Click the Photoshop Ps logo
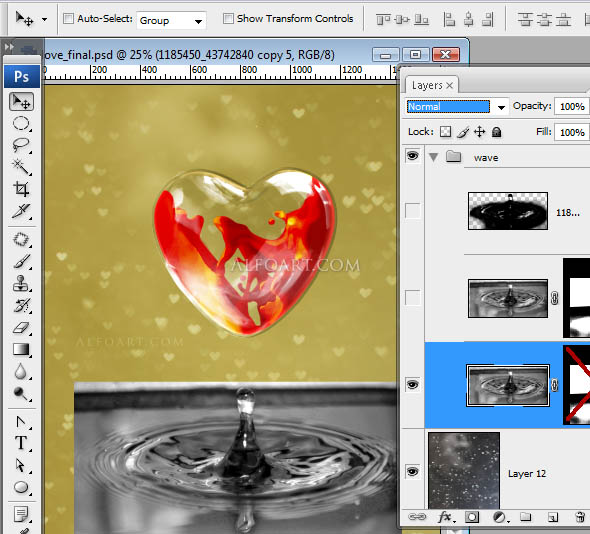 pos(21,76)
